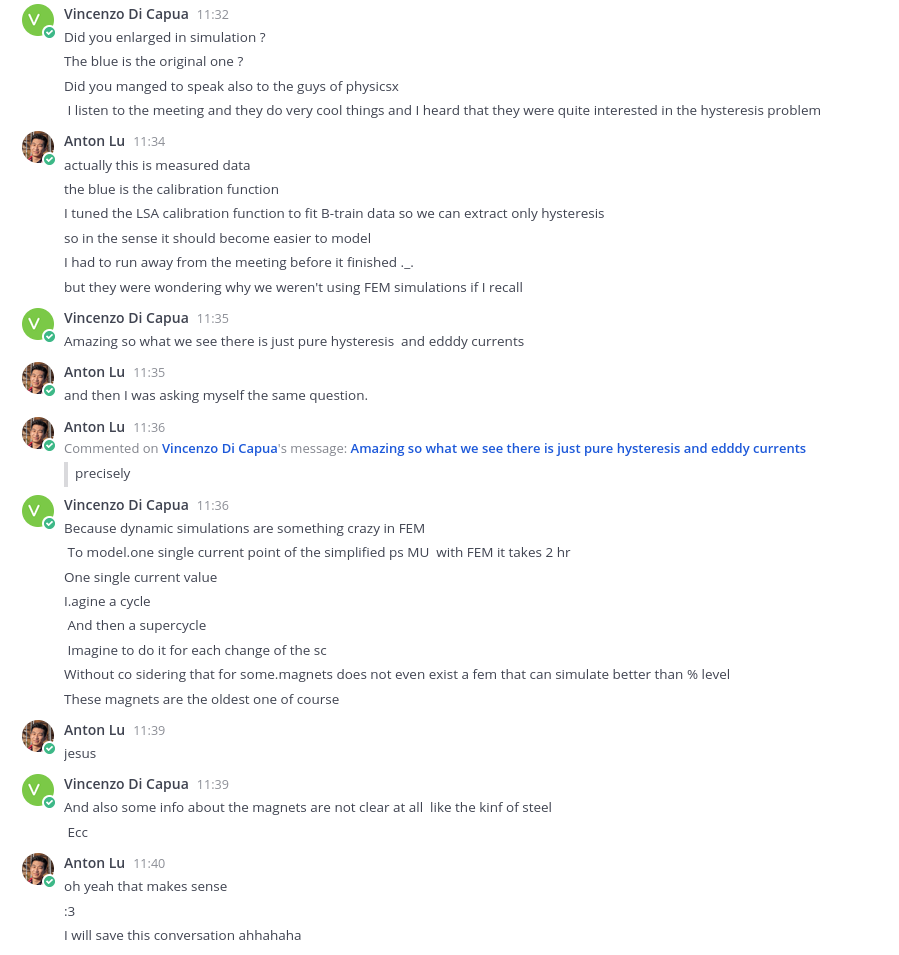
Task: Click the 11:32 timestamp
Action: [x=213, y=15]
